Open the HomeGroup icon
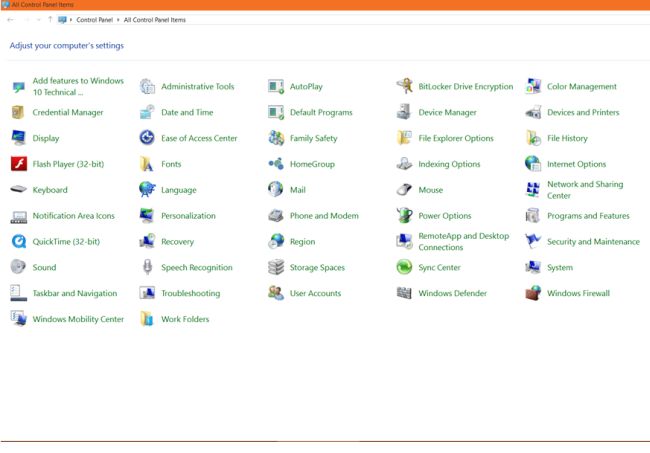Image resolution: width=650 pixels, height=453 pixels. point(276,164)
